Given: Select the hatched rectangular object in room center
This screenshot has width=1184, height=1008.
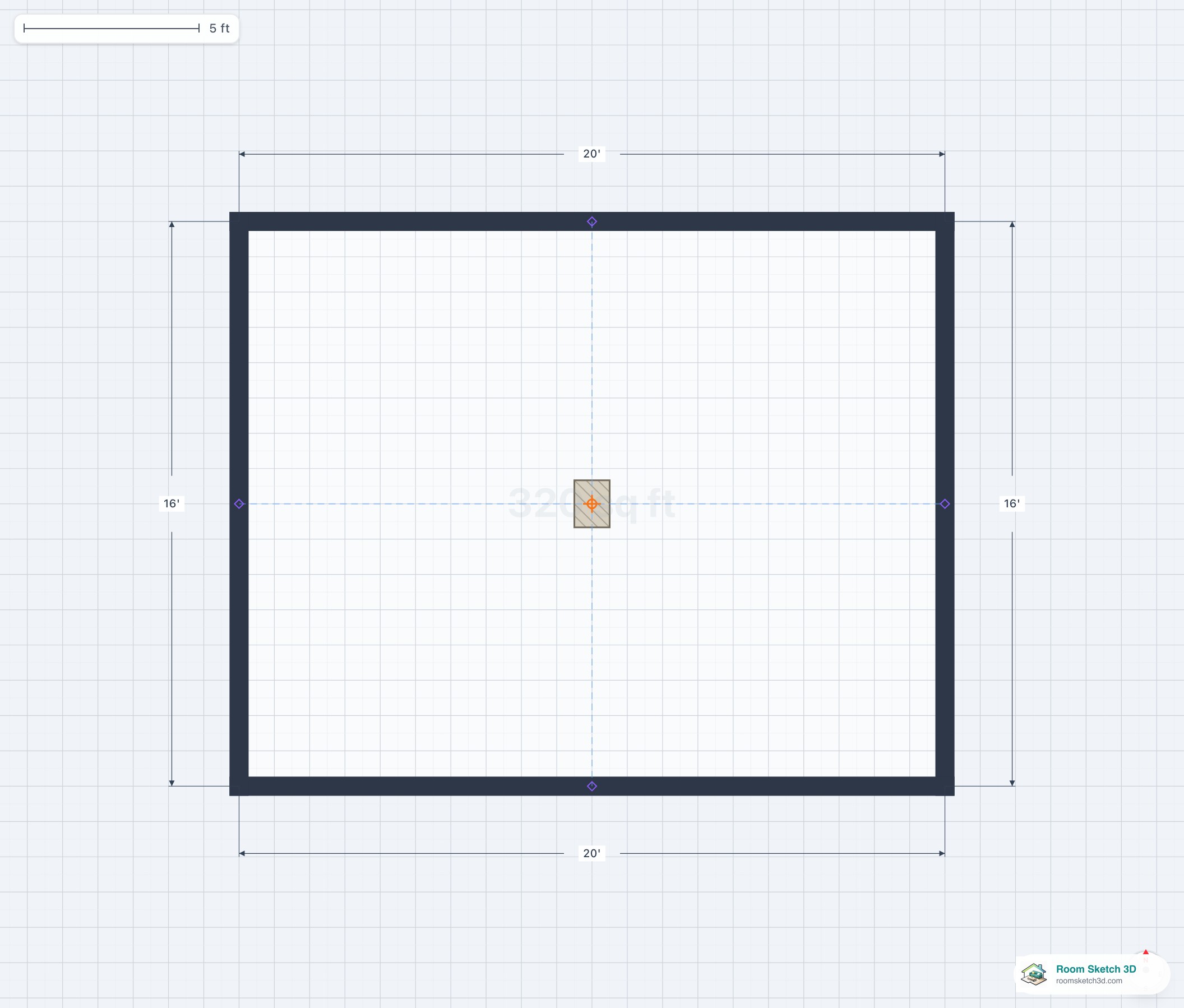Looking at the screenshot, I should point(592,504).
